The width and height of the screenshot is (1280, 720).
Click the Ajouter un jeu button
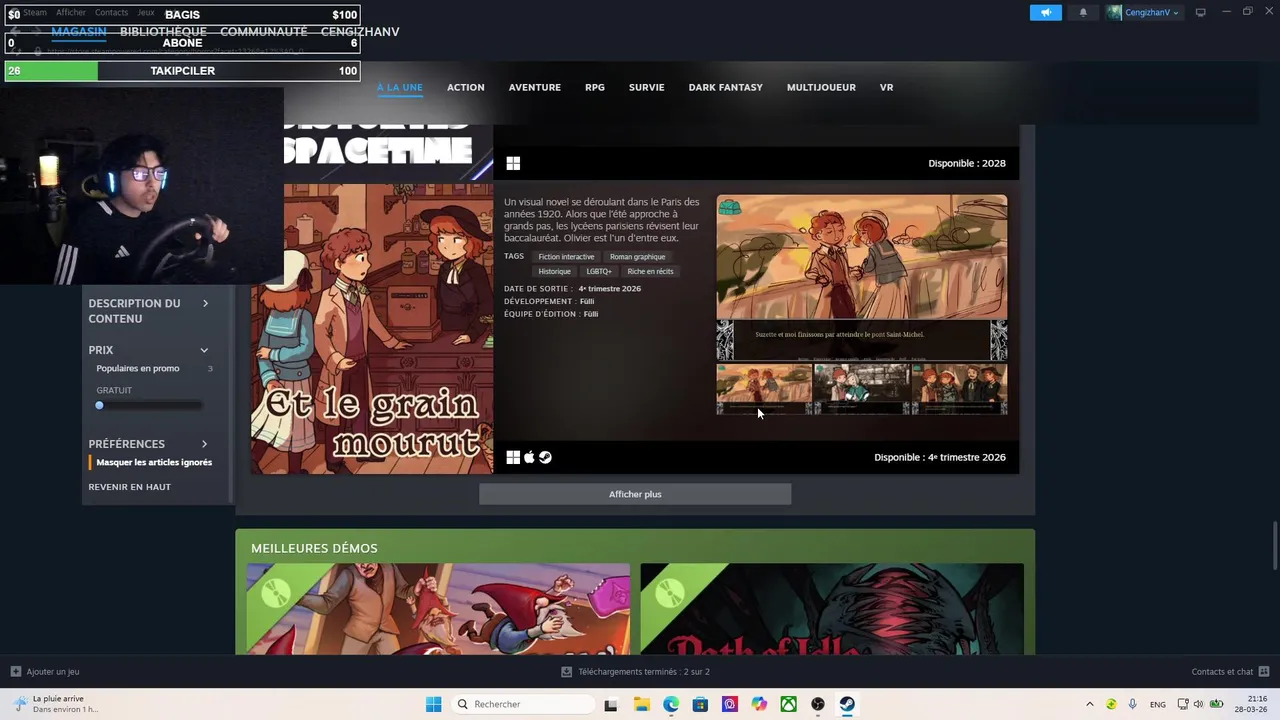(x=45, y=672)
